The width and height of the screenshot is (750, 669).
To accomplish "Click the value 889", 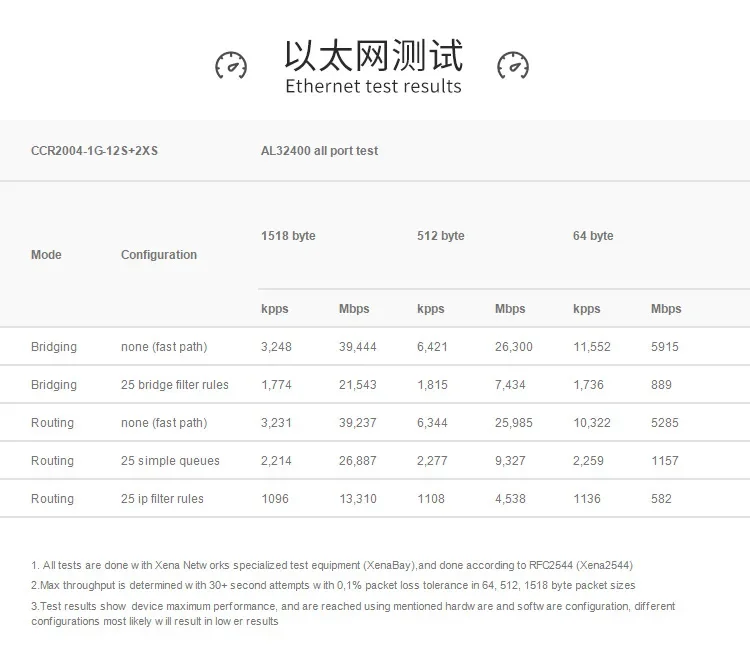I will pos(661,385).
